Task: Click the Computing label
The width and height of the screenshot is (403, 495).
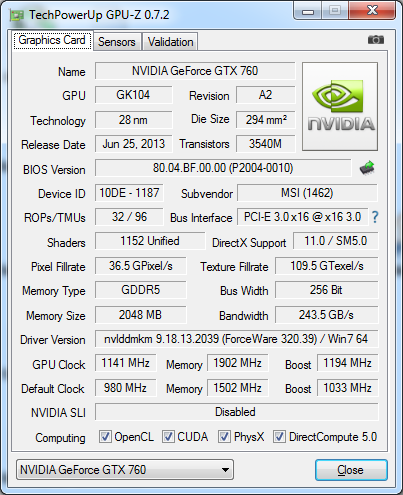Action: tap(60, 438)
